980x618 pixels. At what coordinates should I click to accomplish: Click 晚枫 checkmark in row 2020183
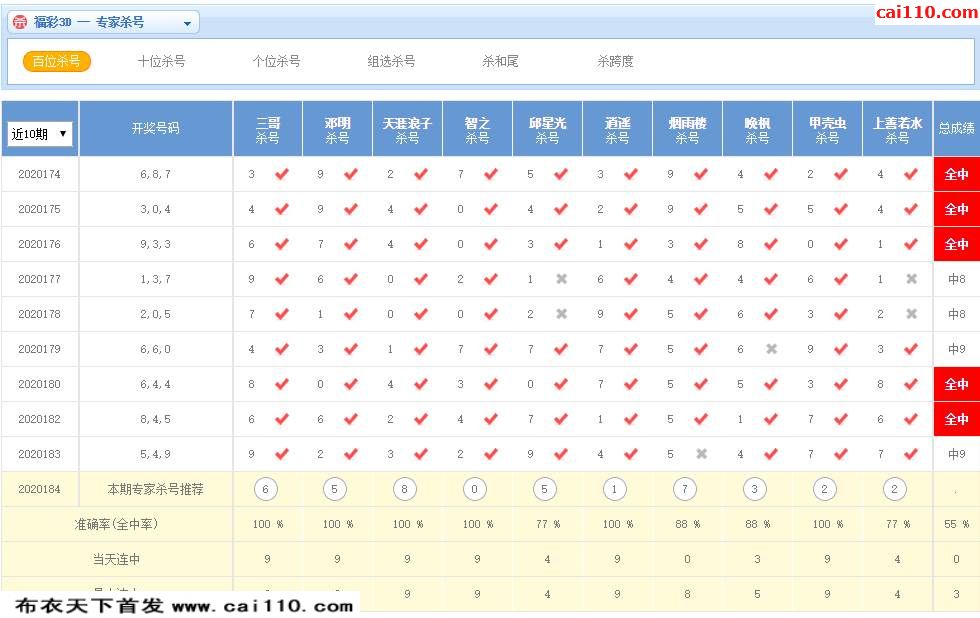coord(771,454)
